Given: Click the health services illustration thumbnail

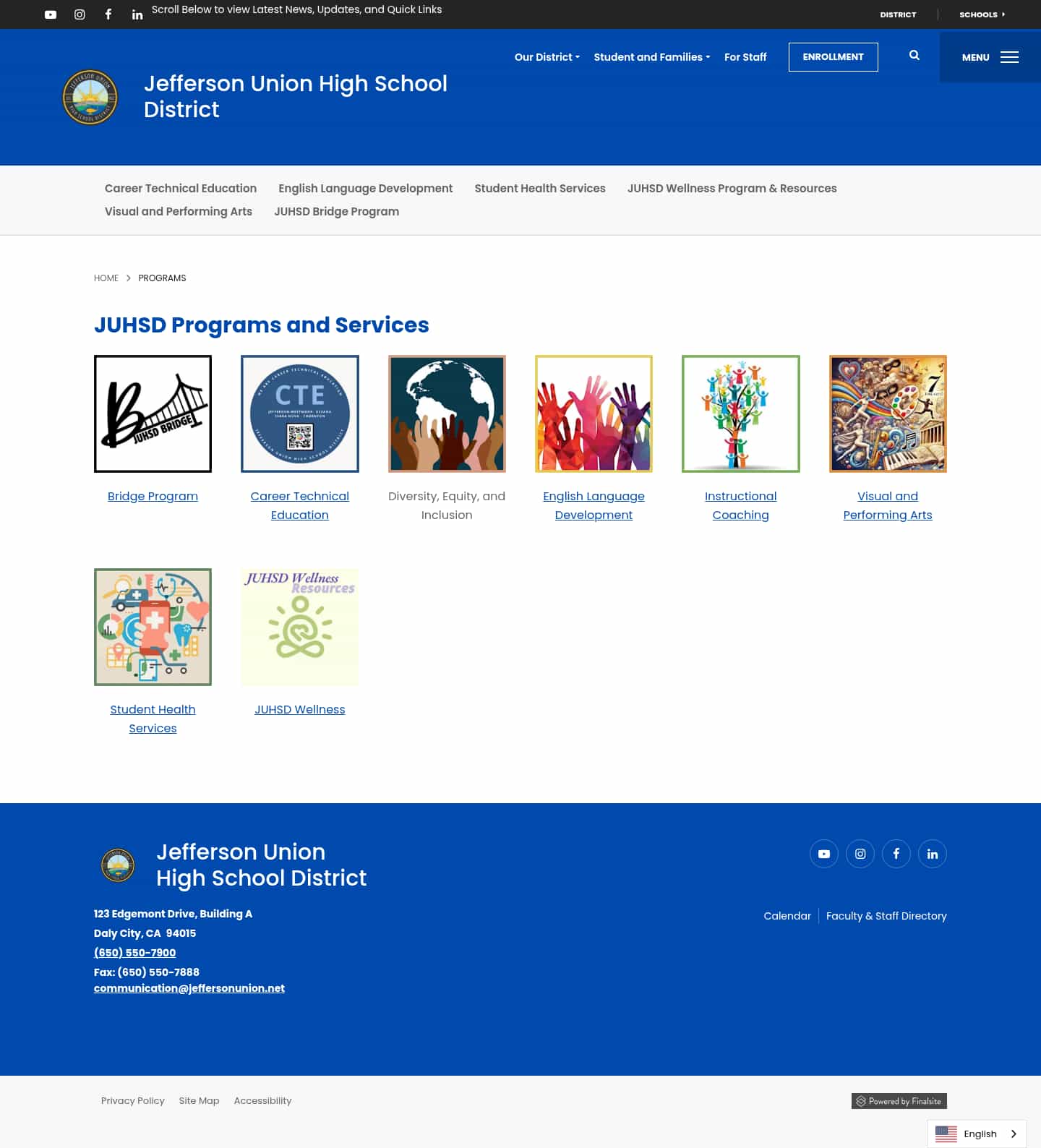Looking at the screenshot, I should pos(153,627).
